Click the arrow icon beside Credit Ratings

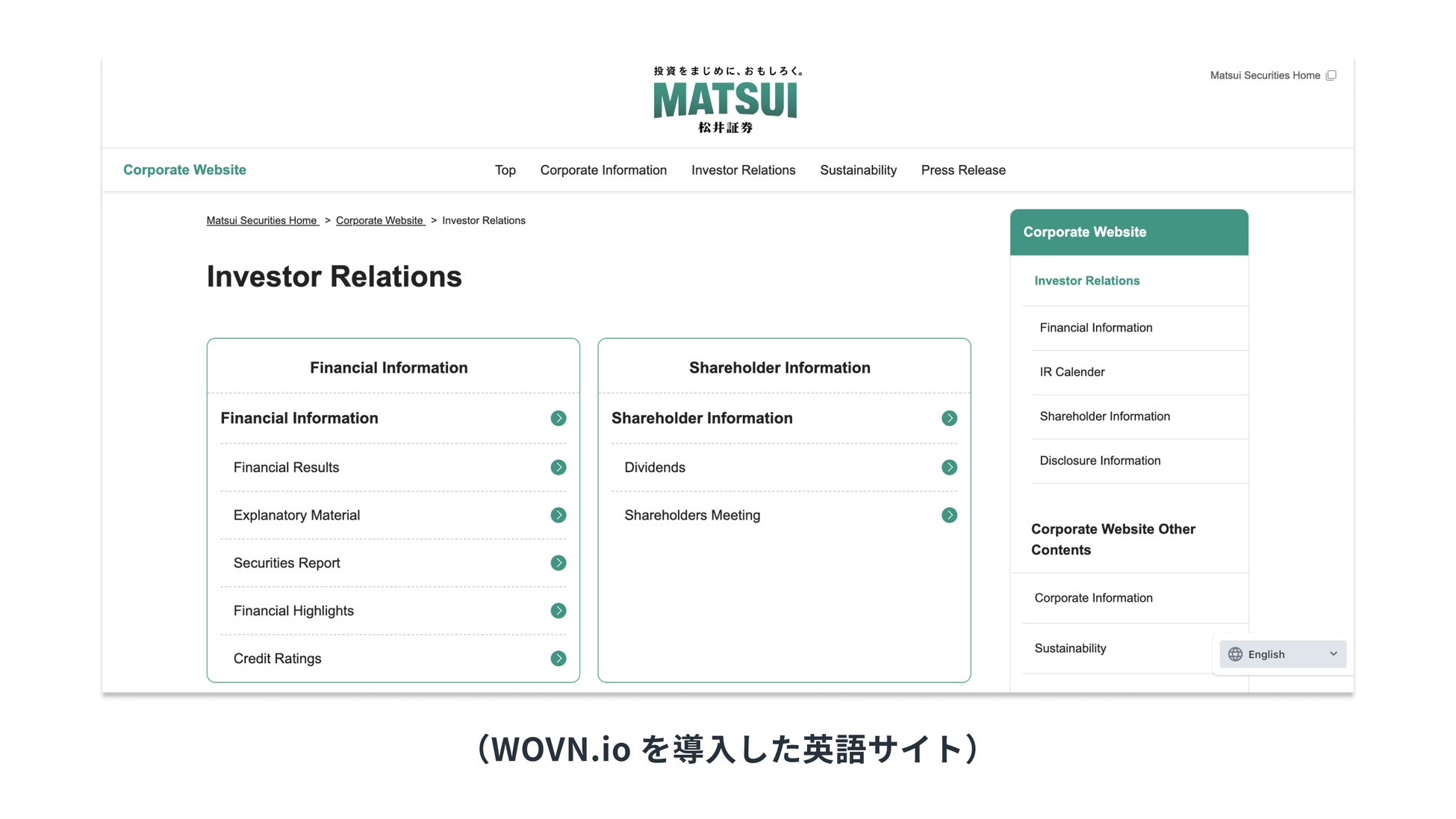click(558, 658)
